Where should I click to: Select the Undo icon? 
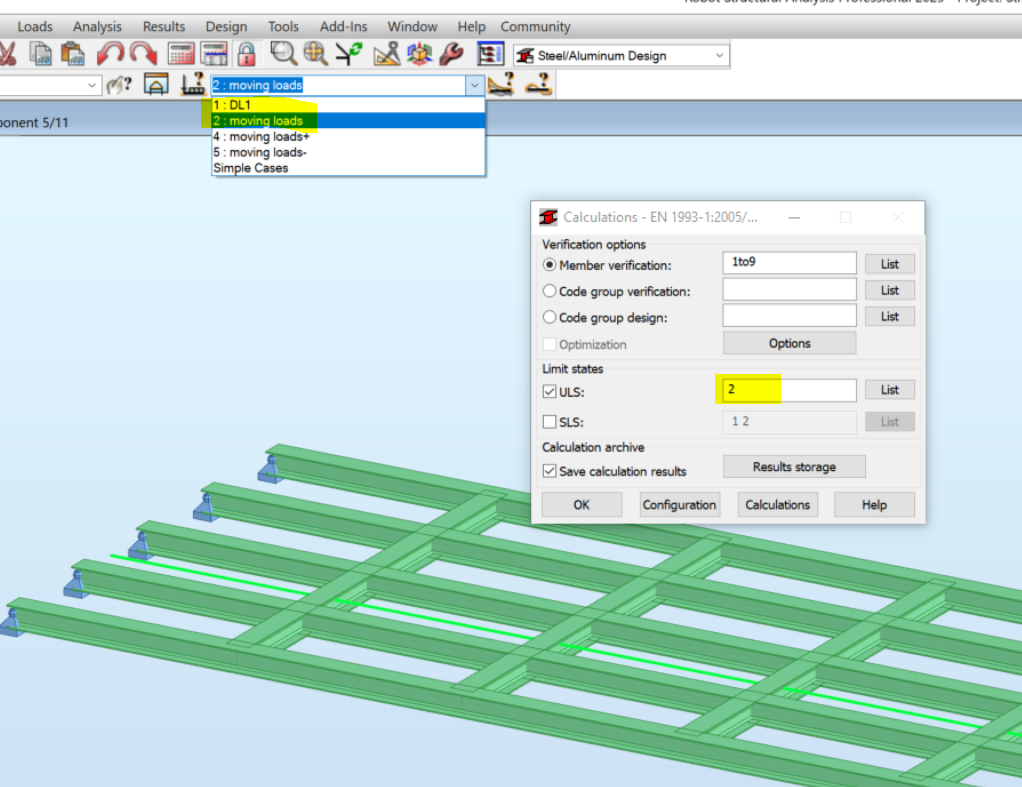point(109,55)
